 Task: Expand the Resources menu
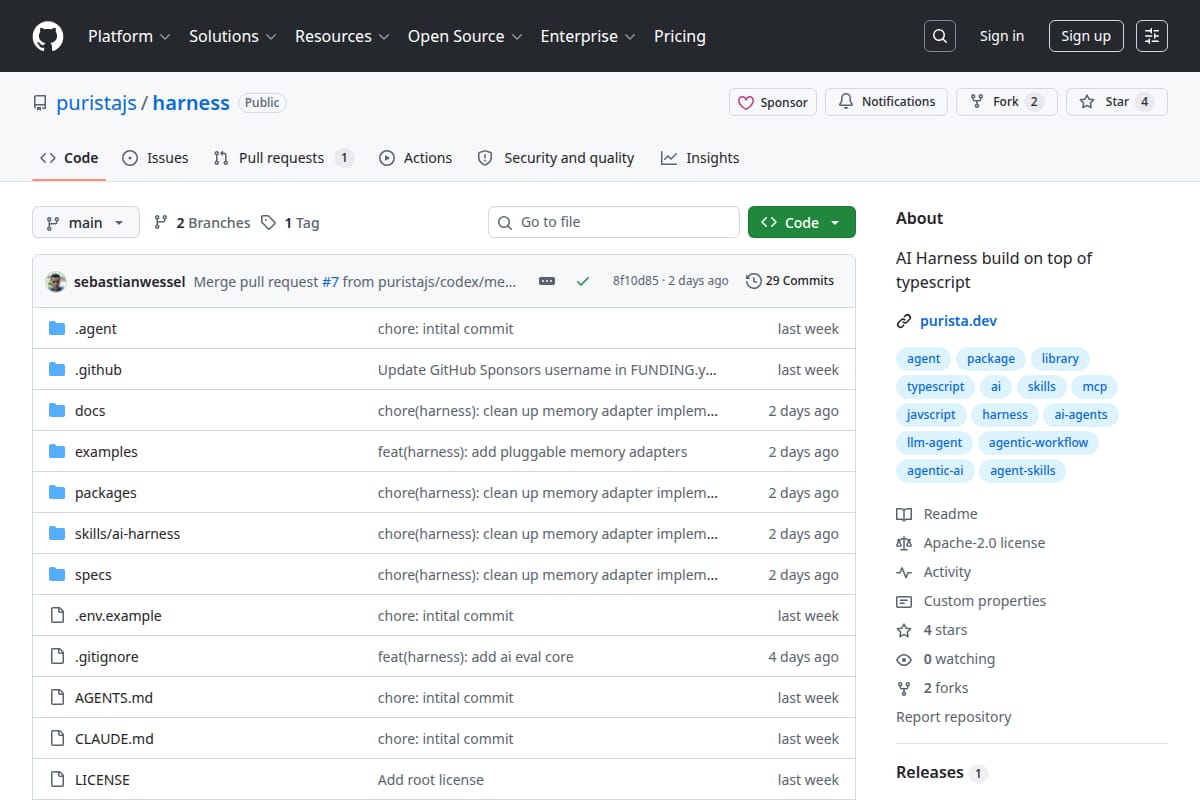pos(341,36)
